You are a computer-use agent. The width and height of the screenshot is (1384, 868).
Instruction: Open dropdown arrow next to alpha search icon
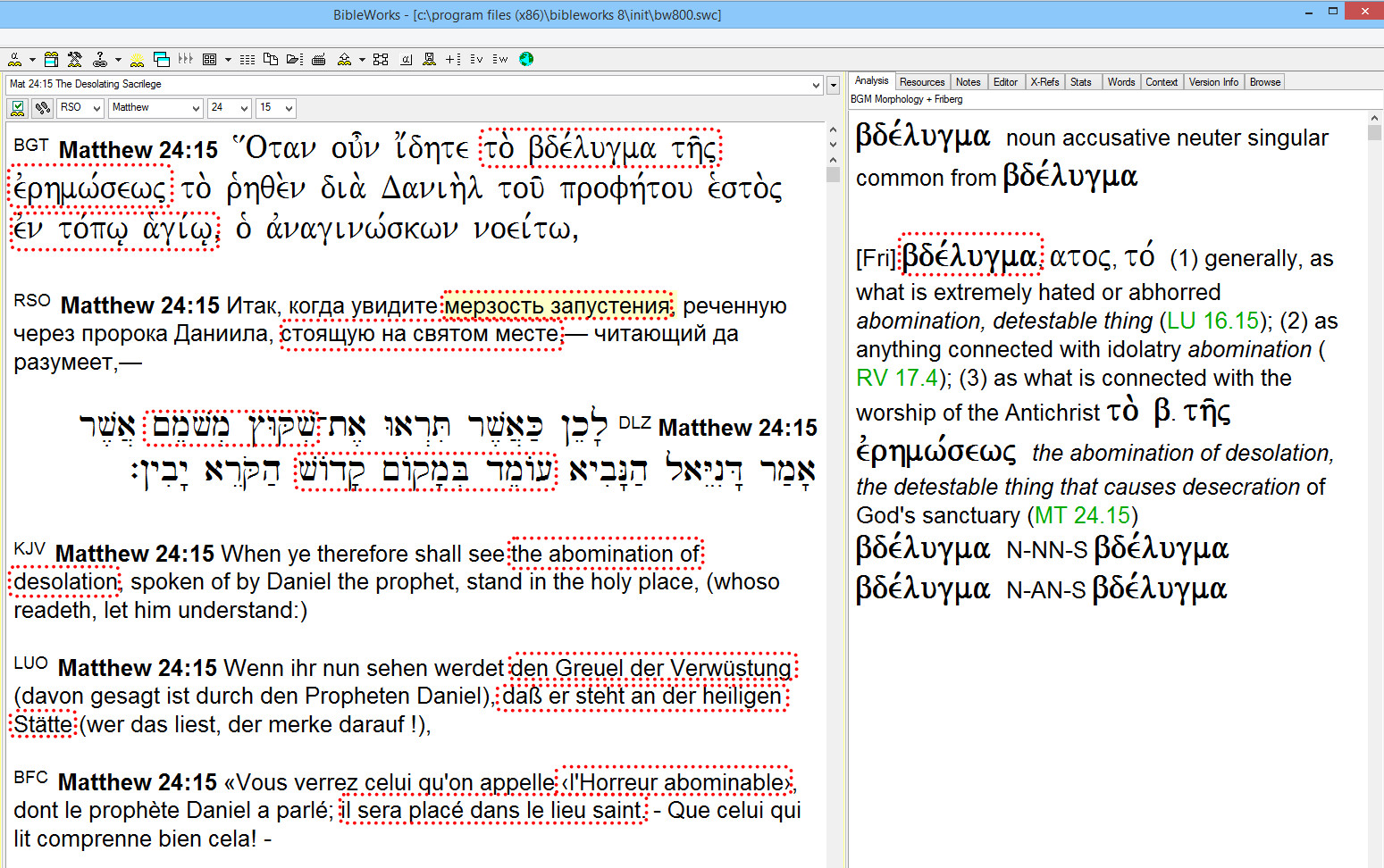(x=32, y=60)
